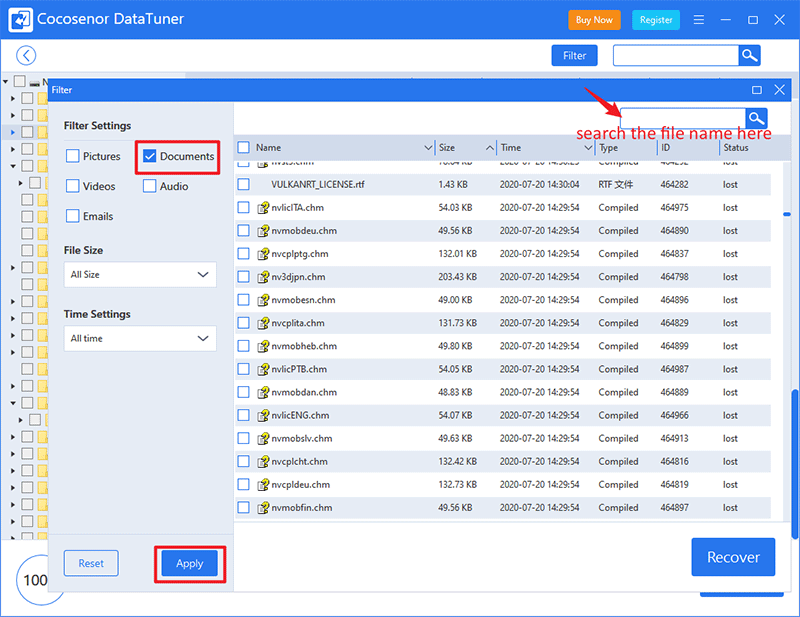Click the nvlicPTB.chm file icon
Screen dimensions: 800x617
[263, 369]
